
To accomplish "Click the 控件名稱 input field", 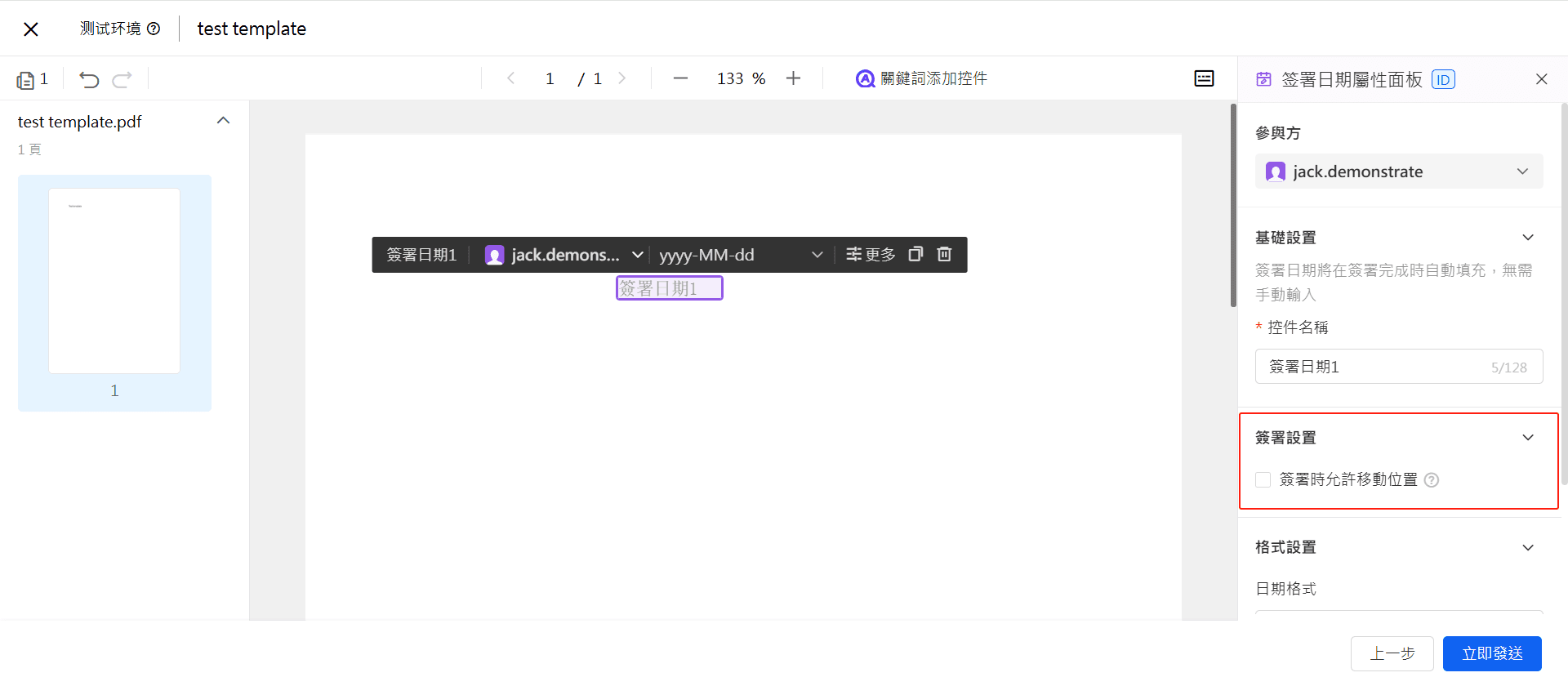I will 1399,367.
